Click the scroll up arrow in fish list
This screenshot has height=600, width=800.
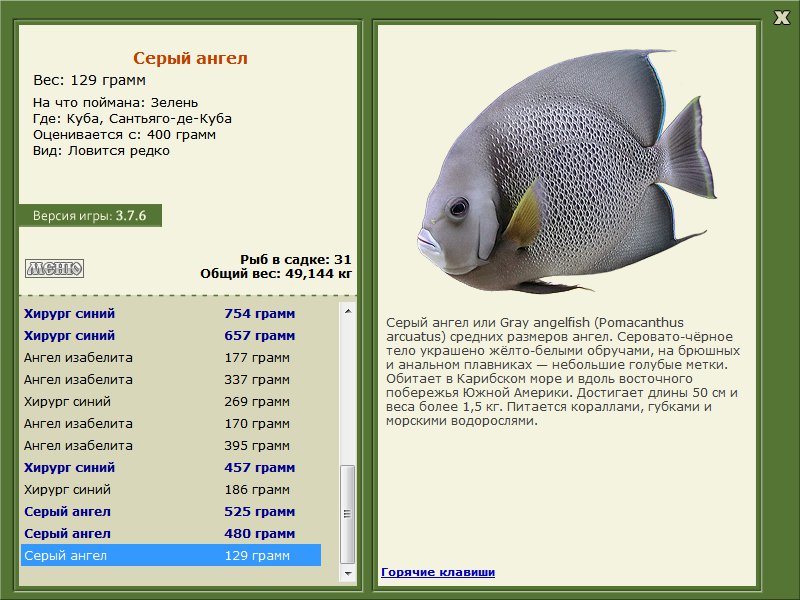click(348, 311)
